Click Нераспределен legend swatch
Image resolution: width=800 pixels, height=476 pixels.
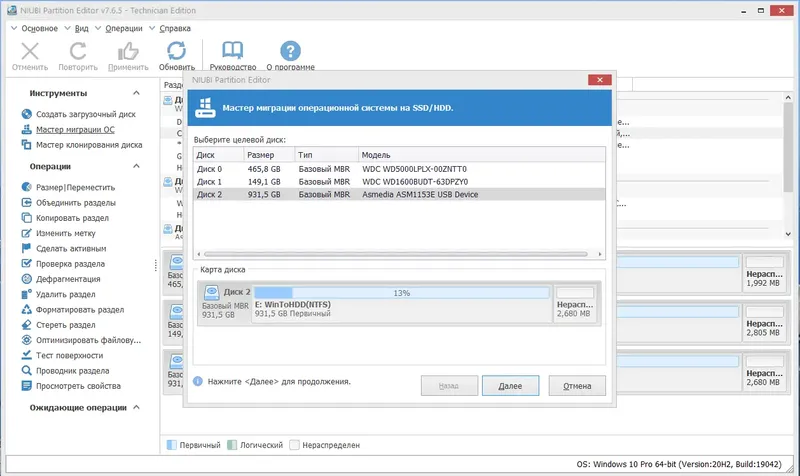[x=294, y=445]
